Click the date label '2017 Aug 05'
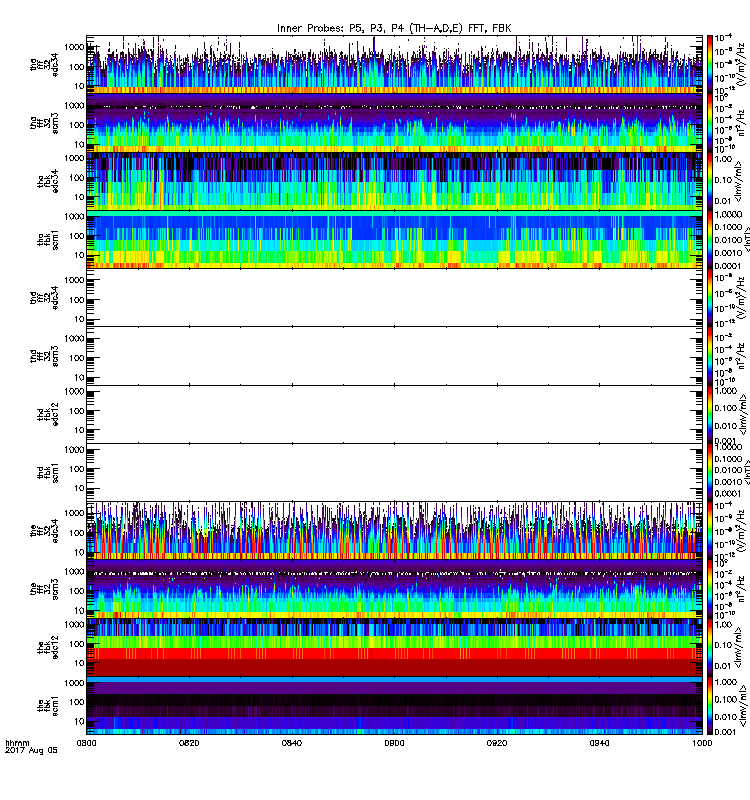This screenshot has width=750, height=800. 31,751
